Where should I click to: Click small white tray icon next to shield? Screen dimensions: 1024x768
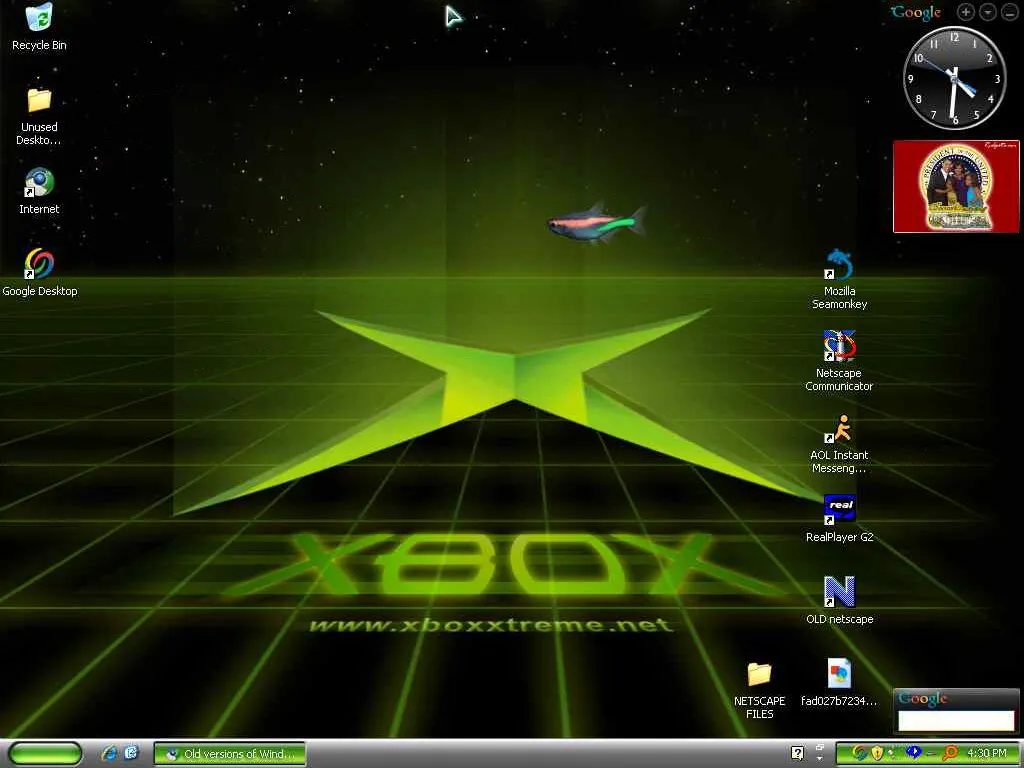coord(892,753)
